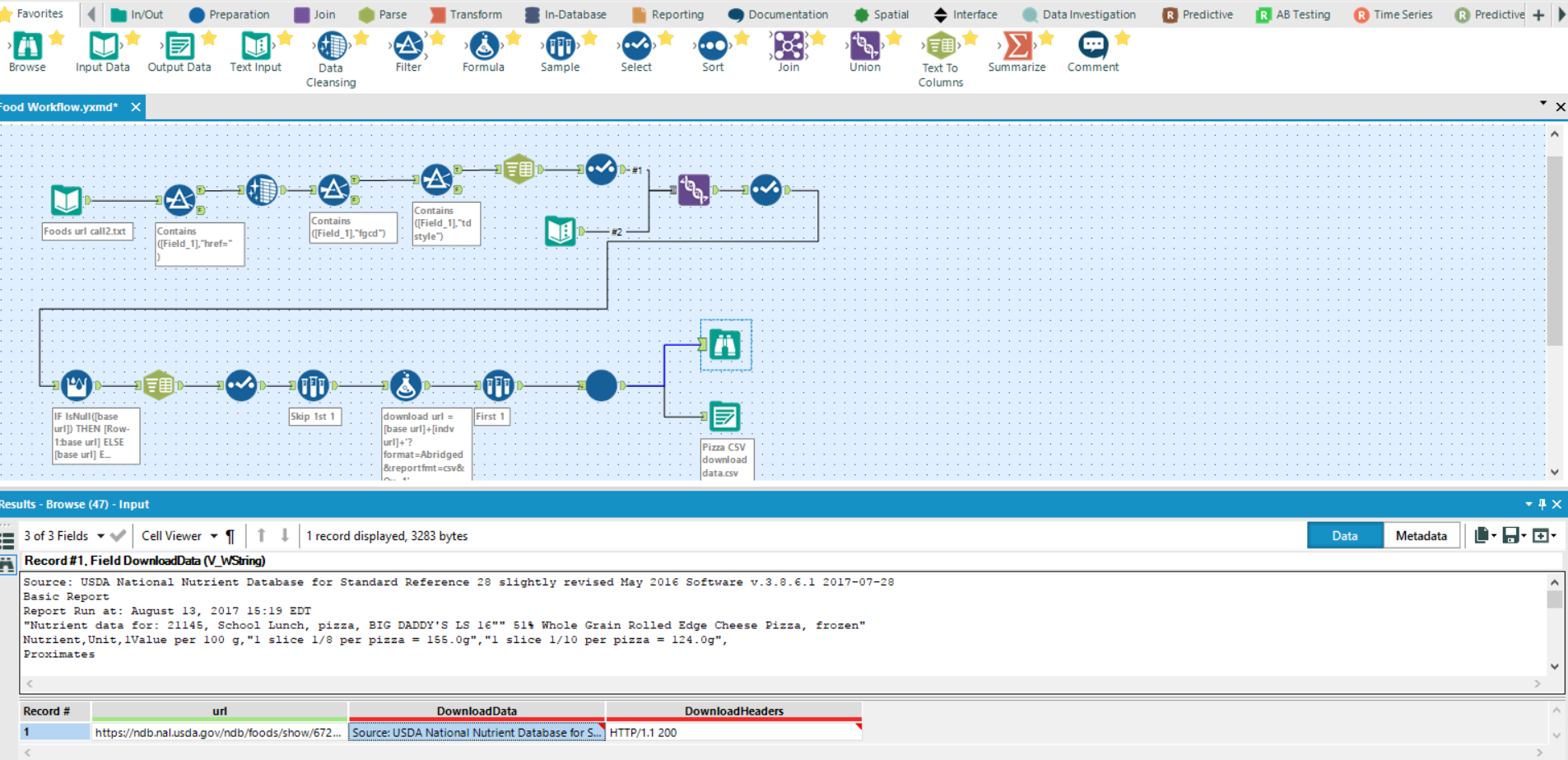Image resolution: width=1568 pixels, height=760 pixels.
Task: Click the Multi-Row Formula node on canvas
Action: (77, 385)
